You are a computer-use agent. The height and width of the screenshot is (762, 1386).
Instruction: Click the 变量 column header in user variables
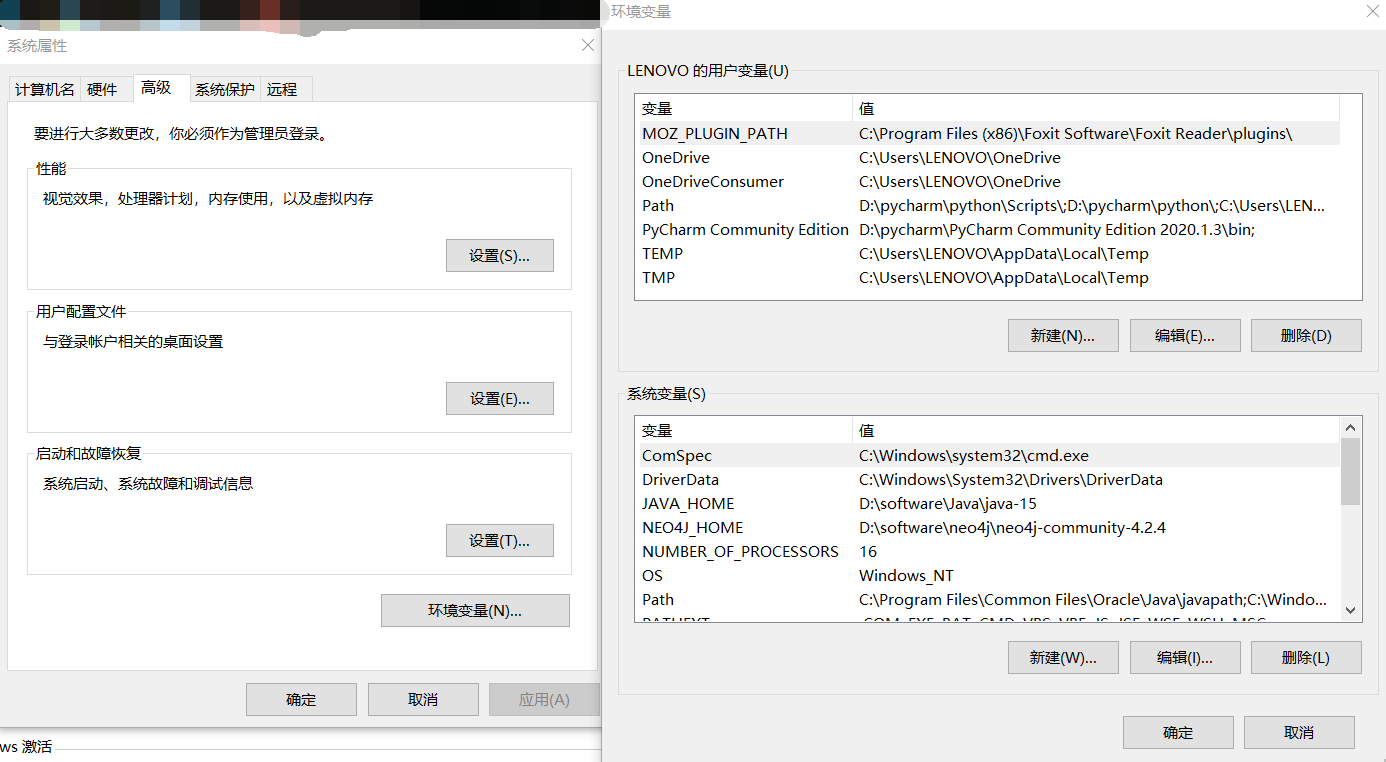click(744, 108)
